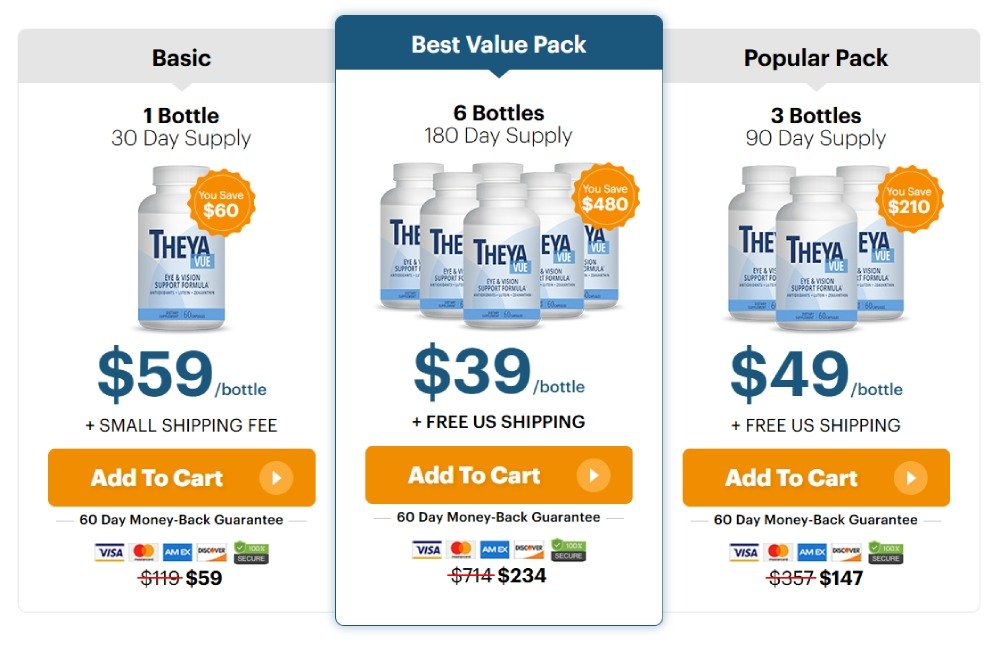The image size is (1000, 651).
Task: Click the play arrow on Basic Add To Cart
Action: pos(276,478)
